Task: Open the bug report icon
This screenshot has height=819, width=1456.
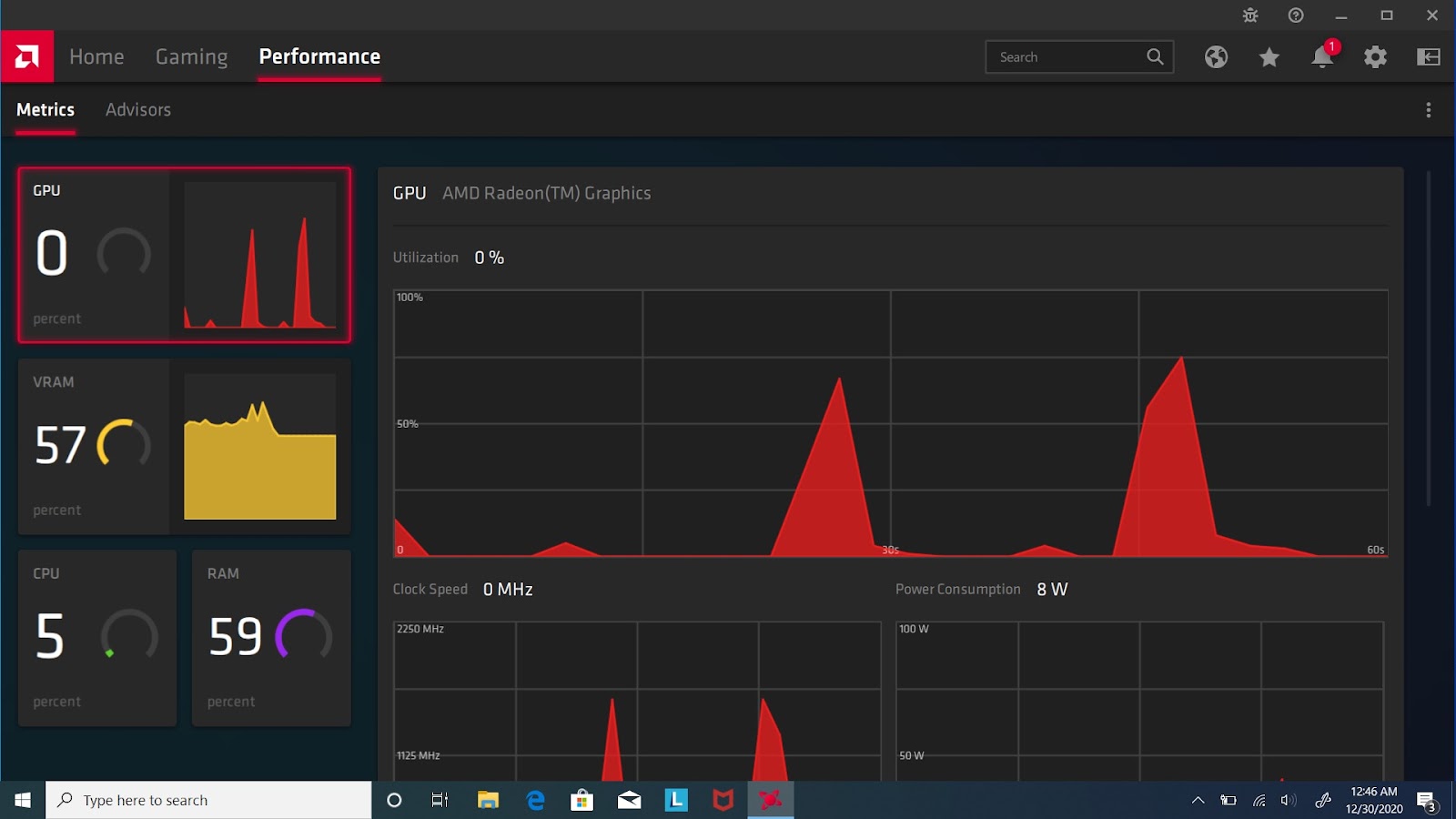Action: point(1250,15)
